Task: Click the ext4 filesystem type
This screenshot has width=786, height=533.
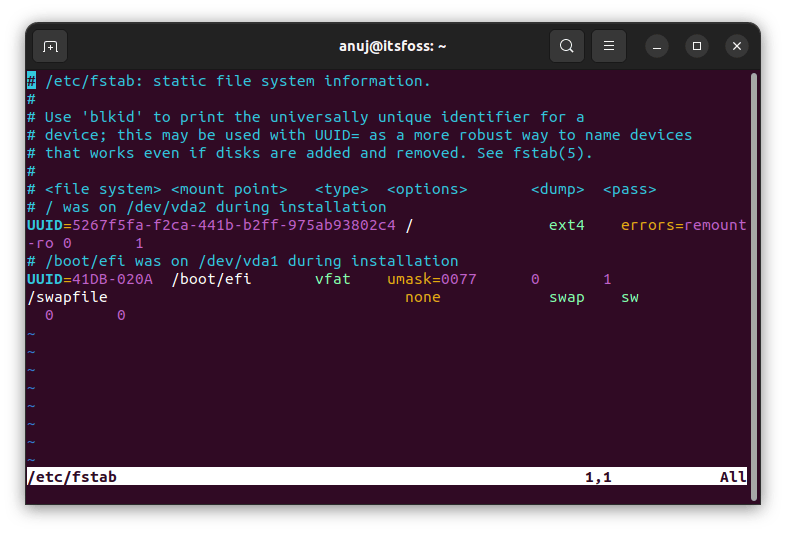Action: pyautogui.click(x=566, y=225)
